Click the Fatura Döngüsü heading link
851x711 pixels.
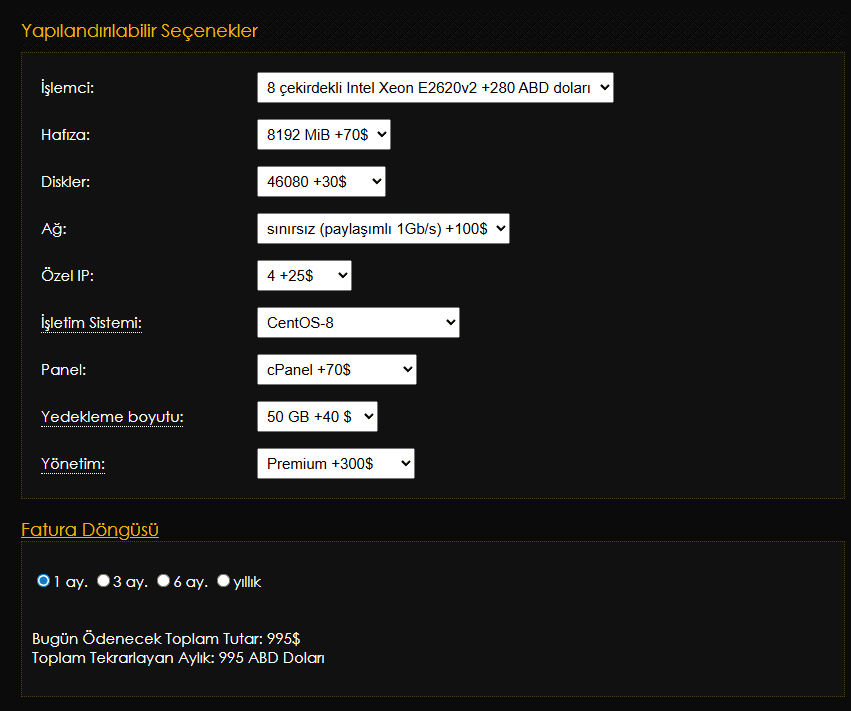tap(90, 530)
